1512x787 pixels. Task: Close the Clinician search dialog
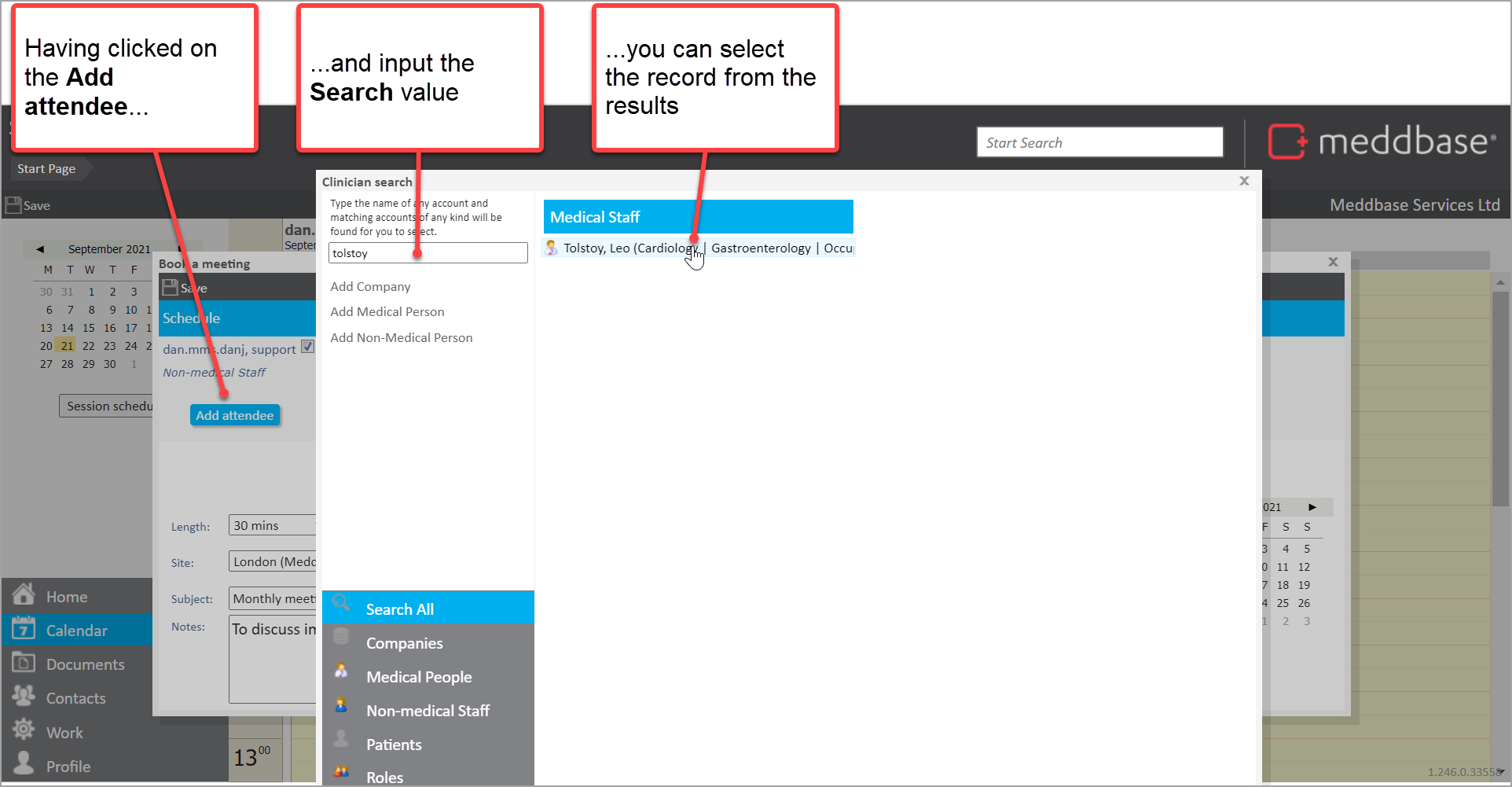1244,181
